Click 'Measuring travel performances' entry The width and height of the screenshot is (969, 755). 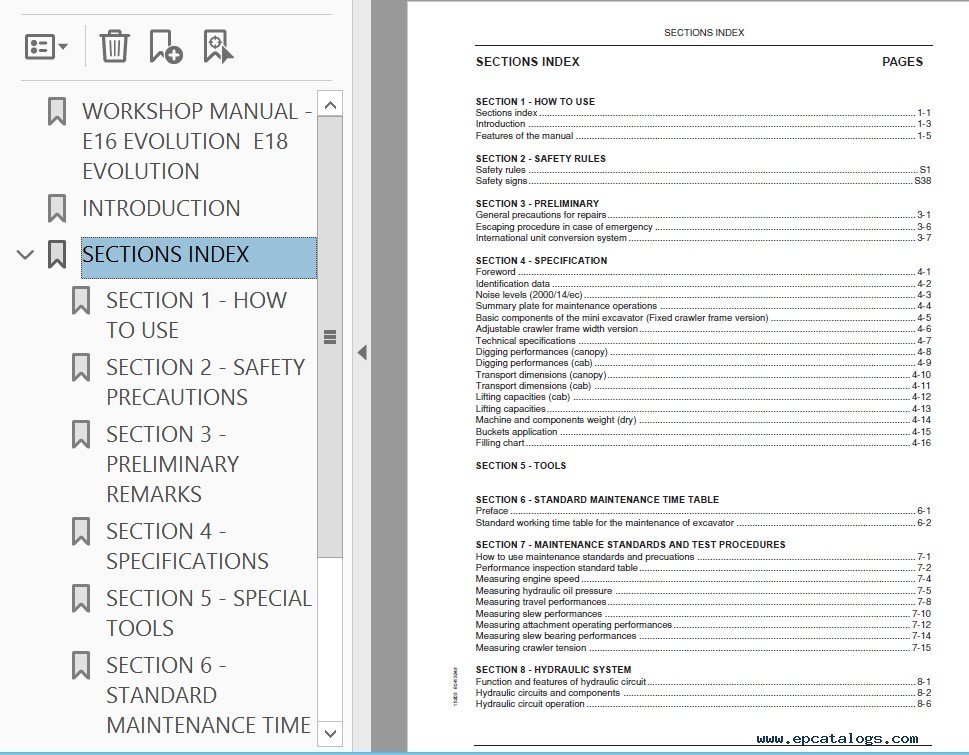coord(703,602)
